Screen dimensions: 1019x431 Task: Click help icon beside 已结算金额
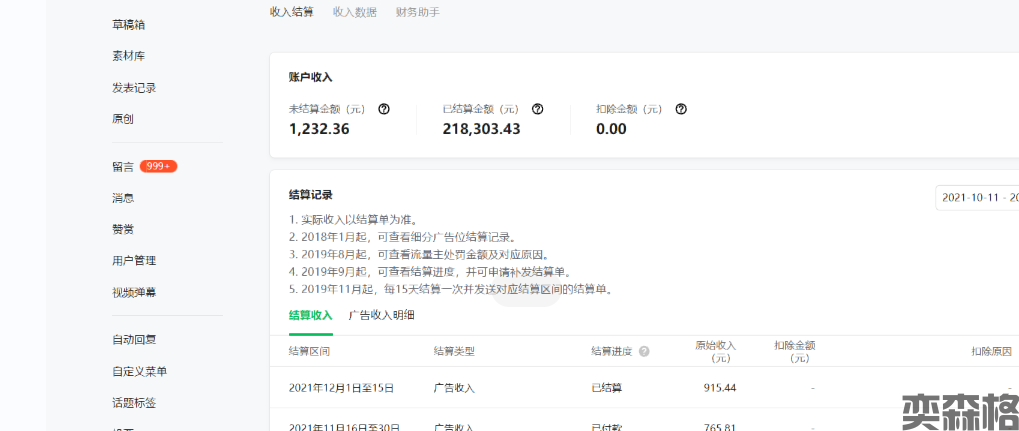(x=537, y=109)
